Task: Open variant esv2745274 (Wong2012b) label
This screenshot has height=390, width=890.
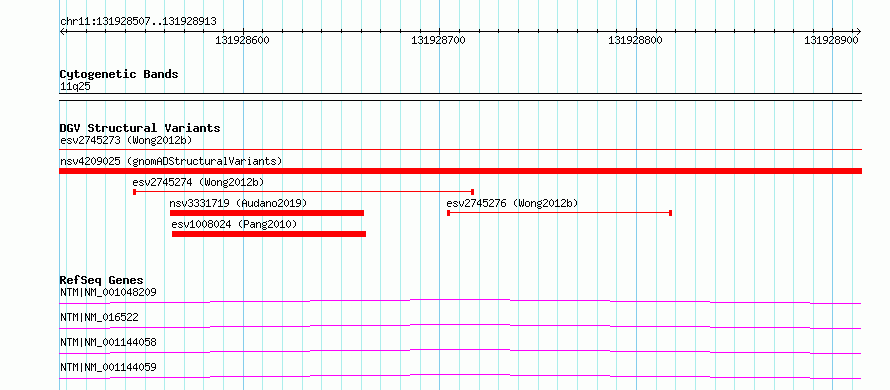Action: [199, 182]
